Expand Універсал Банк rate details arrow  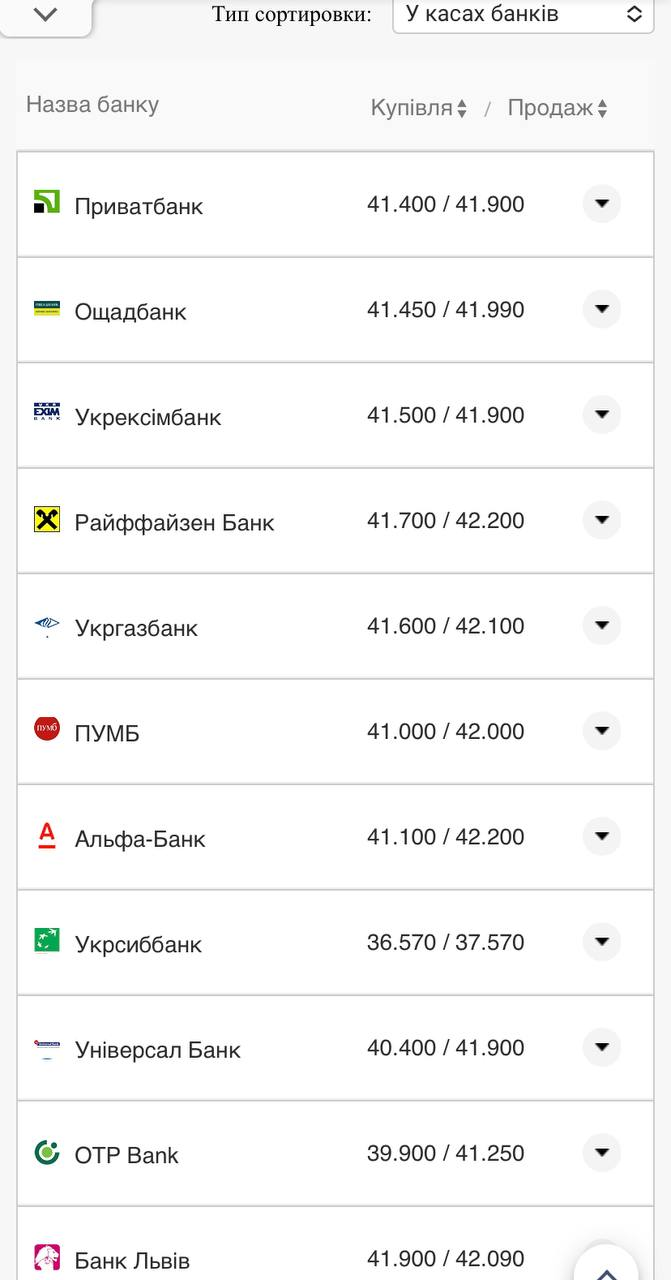pyautogui.click(x=602, y=1048)
